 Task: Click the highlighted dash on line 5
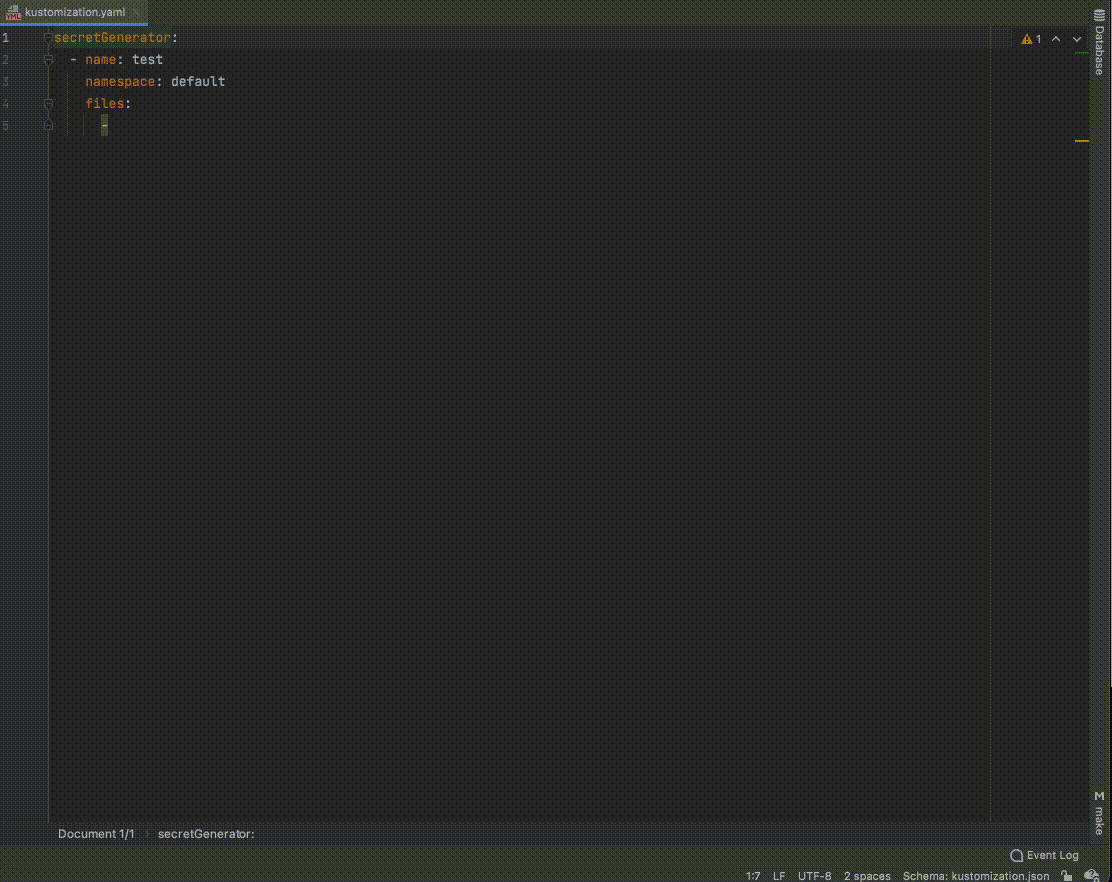coord(104,125)
